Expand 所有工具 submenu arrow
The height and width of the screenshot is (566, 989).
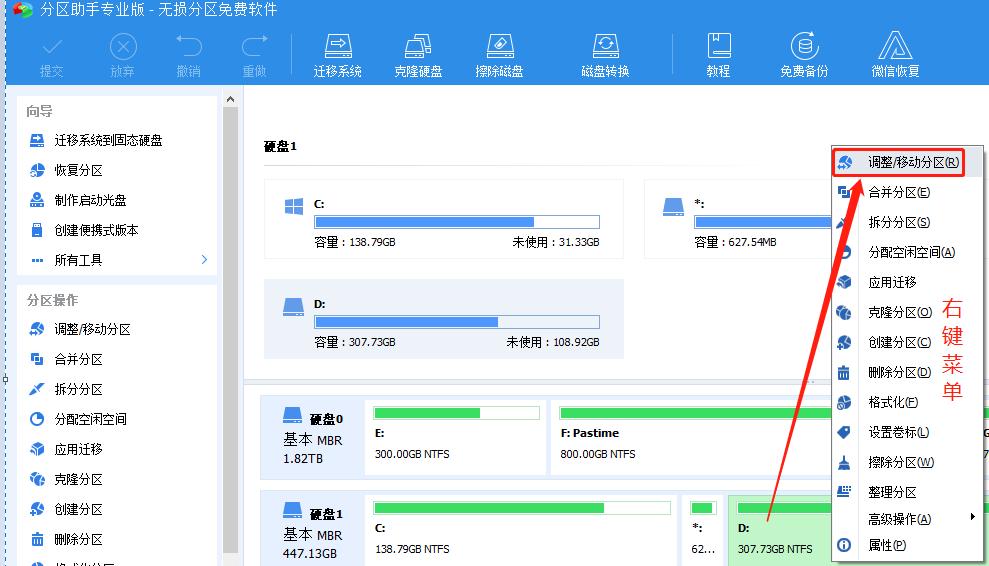tap(204, 260)
